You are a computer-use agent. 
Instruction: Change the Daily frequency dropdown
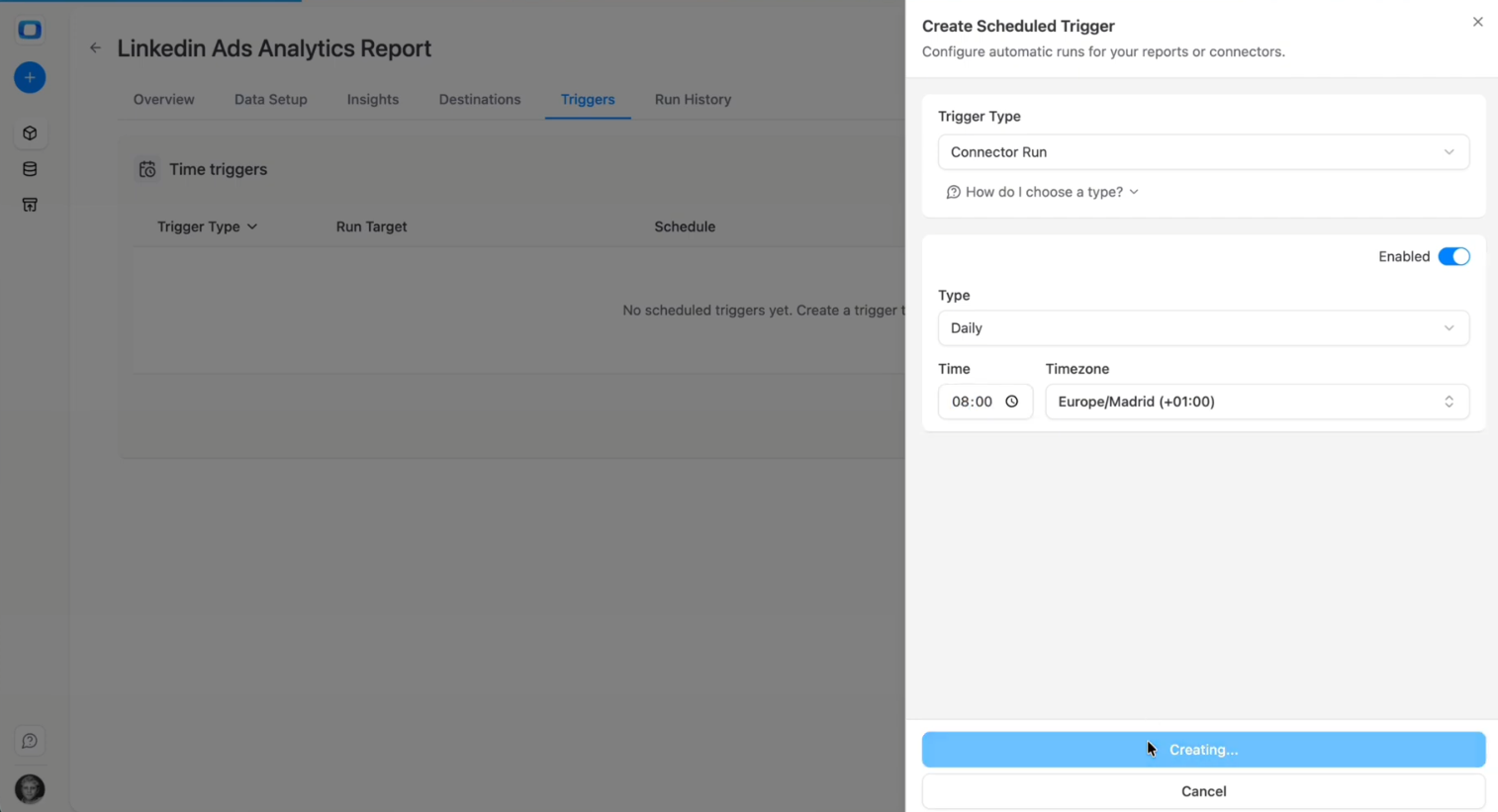click(1202, 327)
